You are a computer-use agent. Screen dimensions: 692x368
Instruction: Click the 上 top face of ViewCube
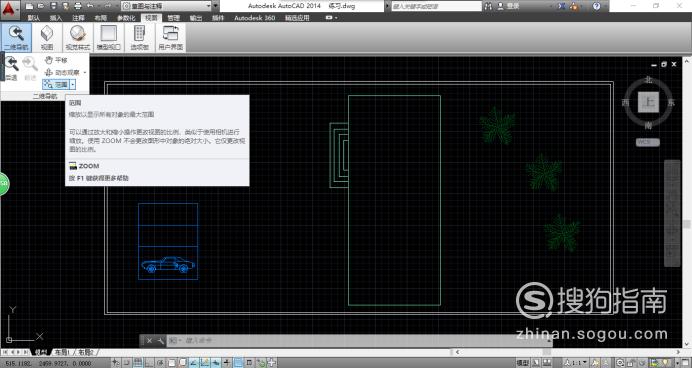coord(648,102)
